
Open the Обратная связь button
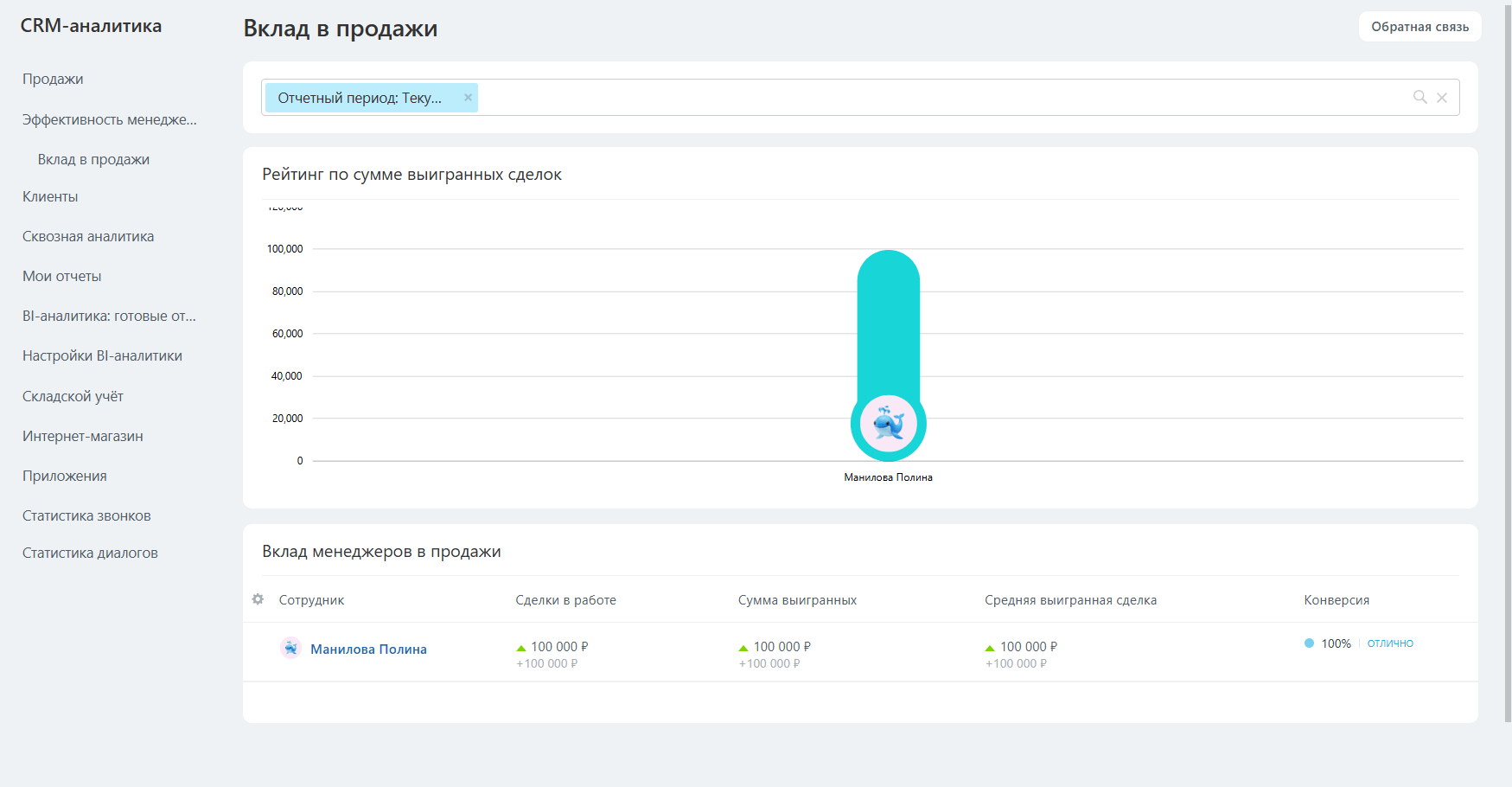(1419, 27)
